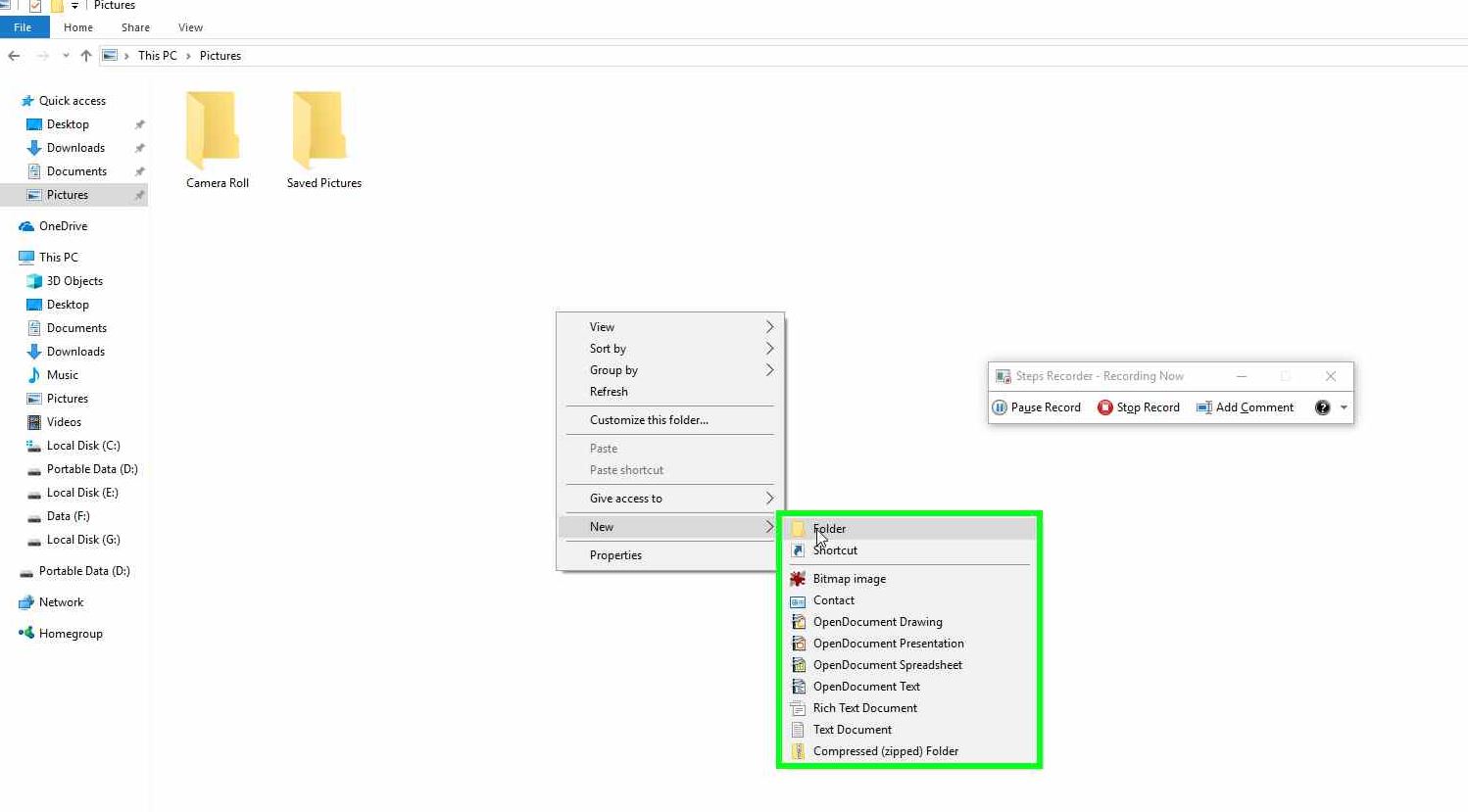Select the New context menu entry
The image size is (1468, 812).
pyautogui.click(x=670, y=527)
